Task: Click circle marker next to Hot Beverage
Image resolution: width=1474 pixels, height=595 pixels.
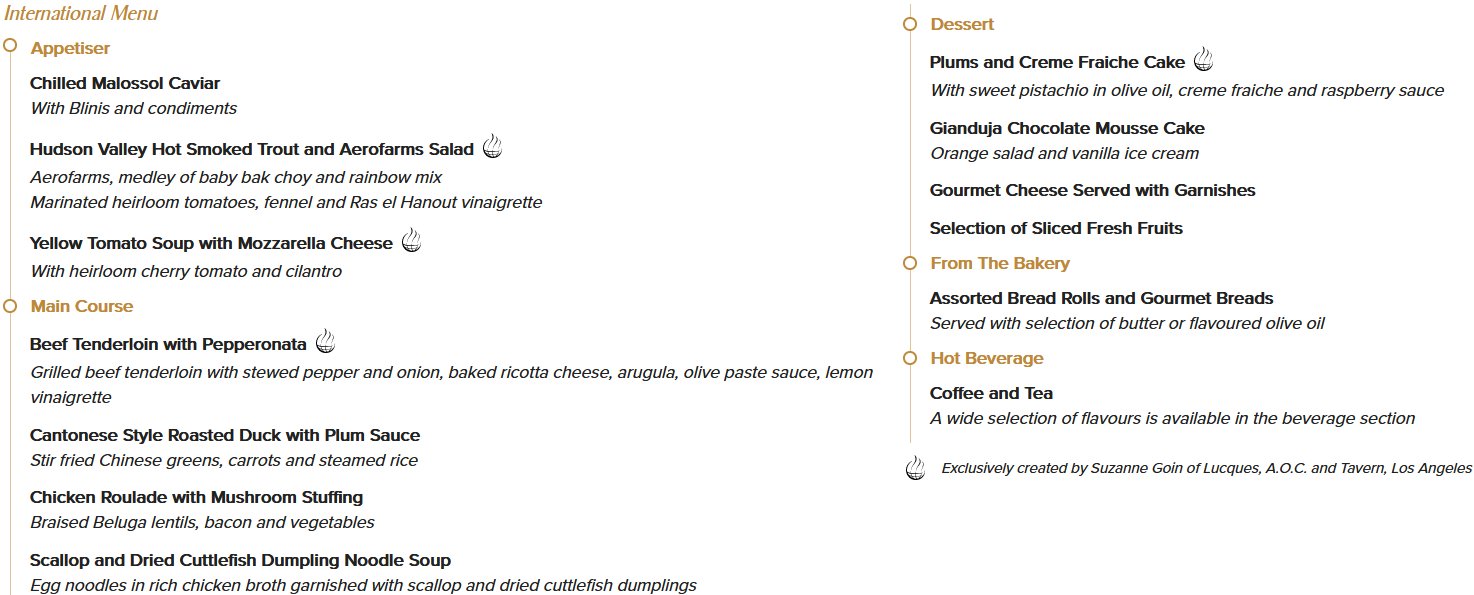Action: pos(910,357)
